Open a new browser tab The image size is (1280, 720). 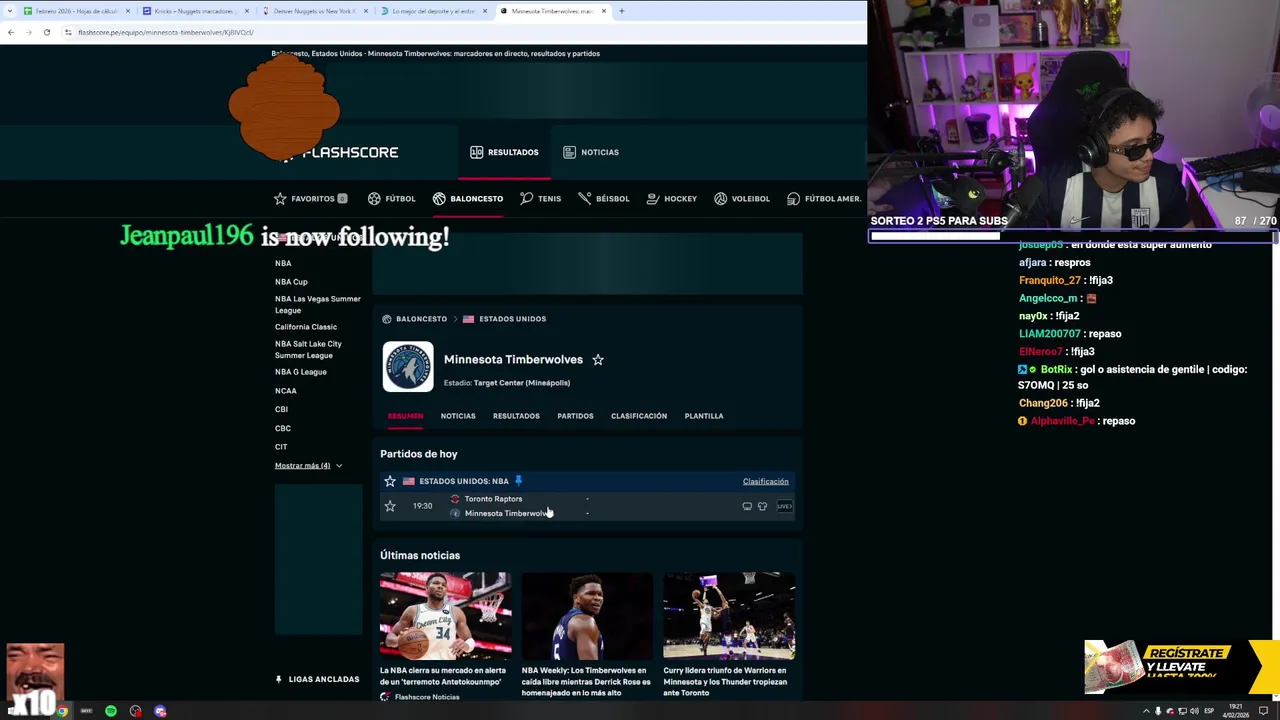pyautogui.click(x=622, y=11)
